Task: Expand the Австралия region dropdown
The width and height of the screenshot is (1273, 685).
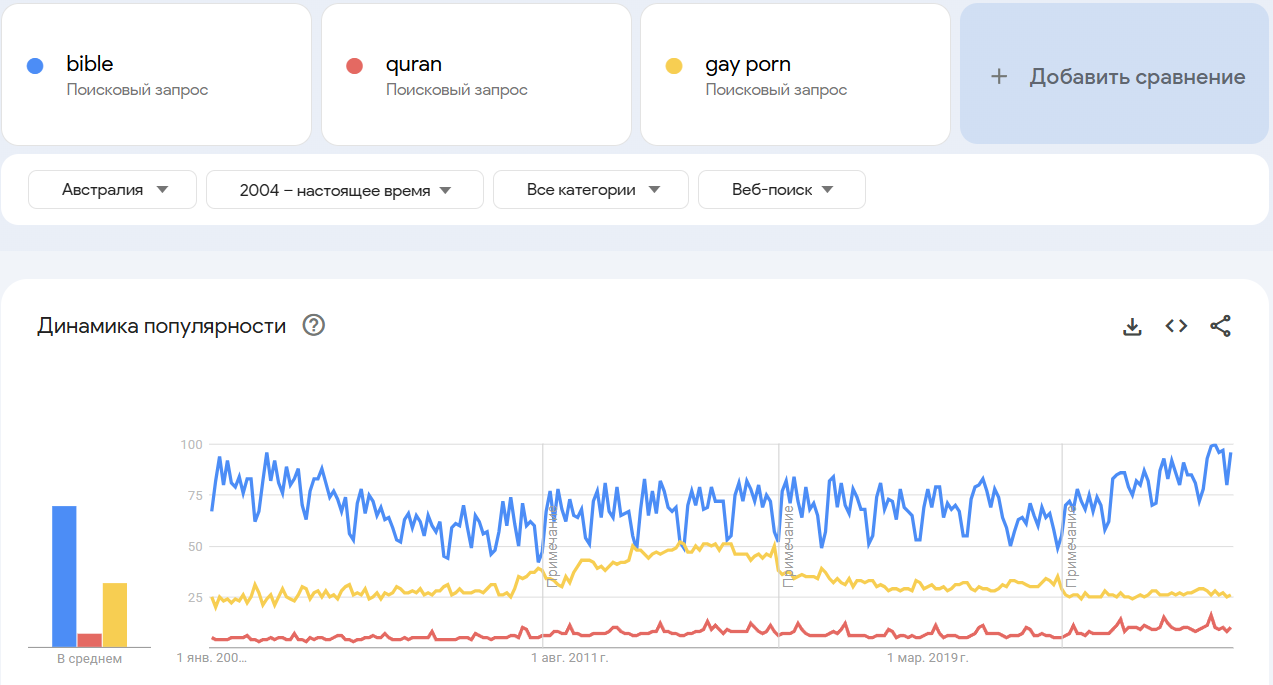Action: click(x=113, y=190)
